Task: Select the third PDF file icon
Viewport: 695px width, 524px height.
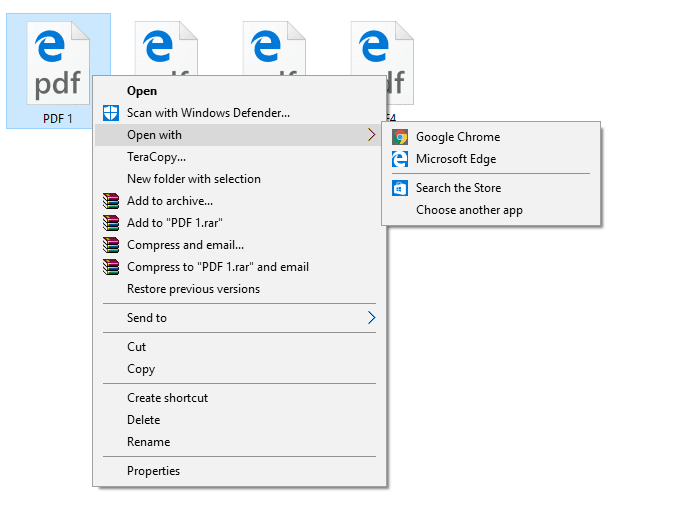Action: (274, 48)
